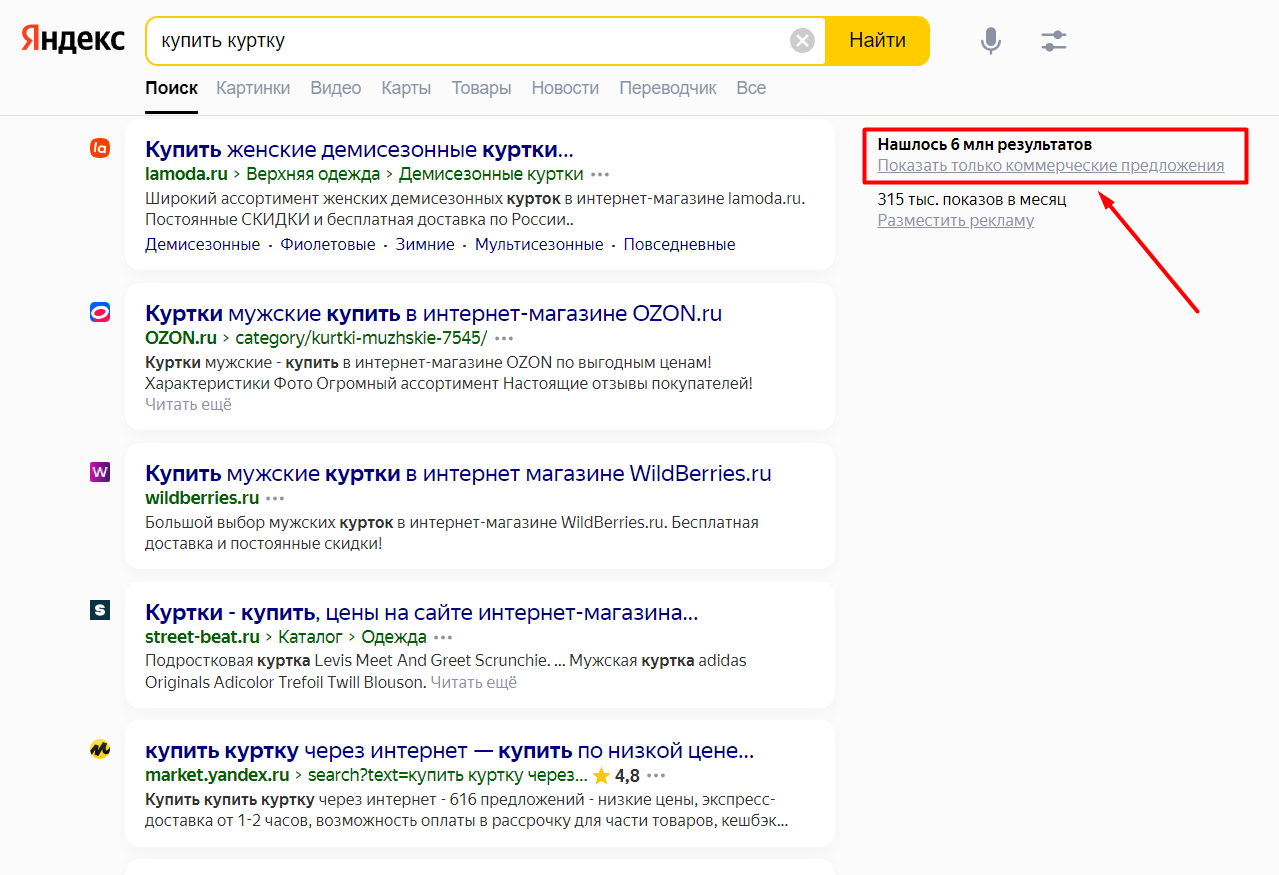Click the Street Beat favicon
The width and height of the screenshot is (1279, 875).
pyautogui.click(x=100, y=610)
